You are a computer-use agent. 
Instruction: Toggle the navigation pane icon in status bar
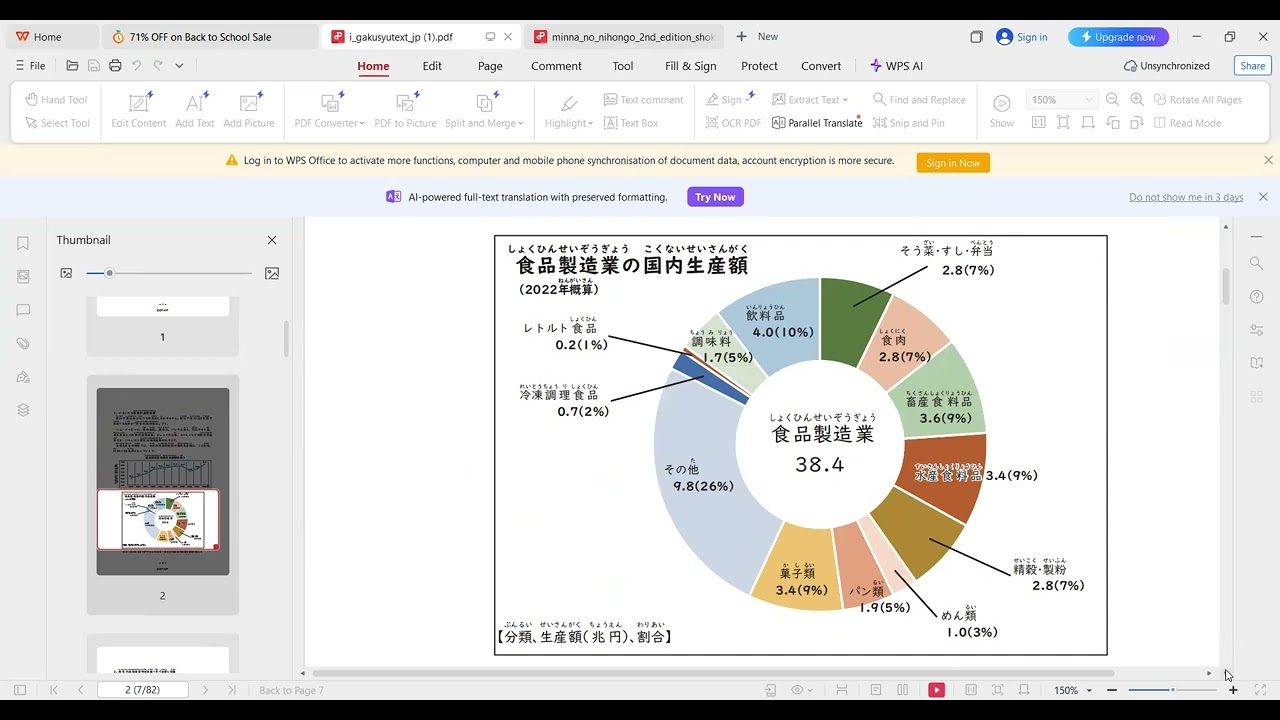(19, 690)
